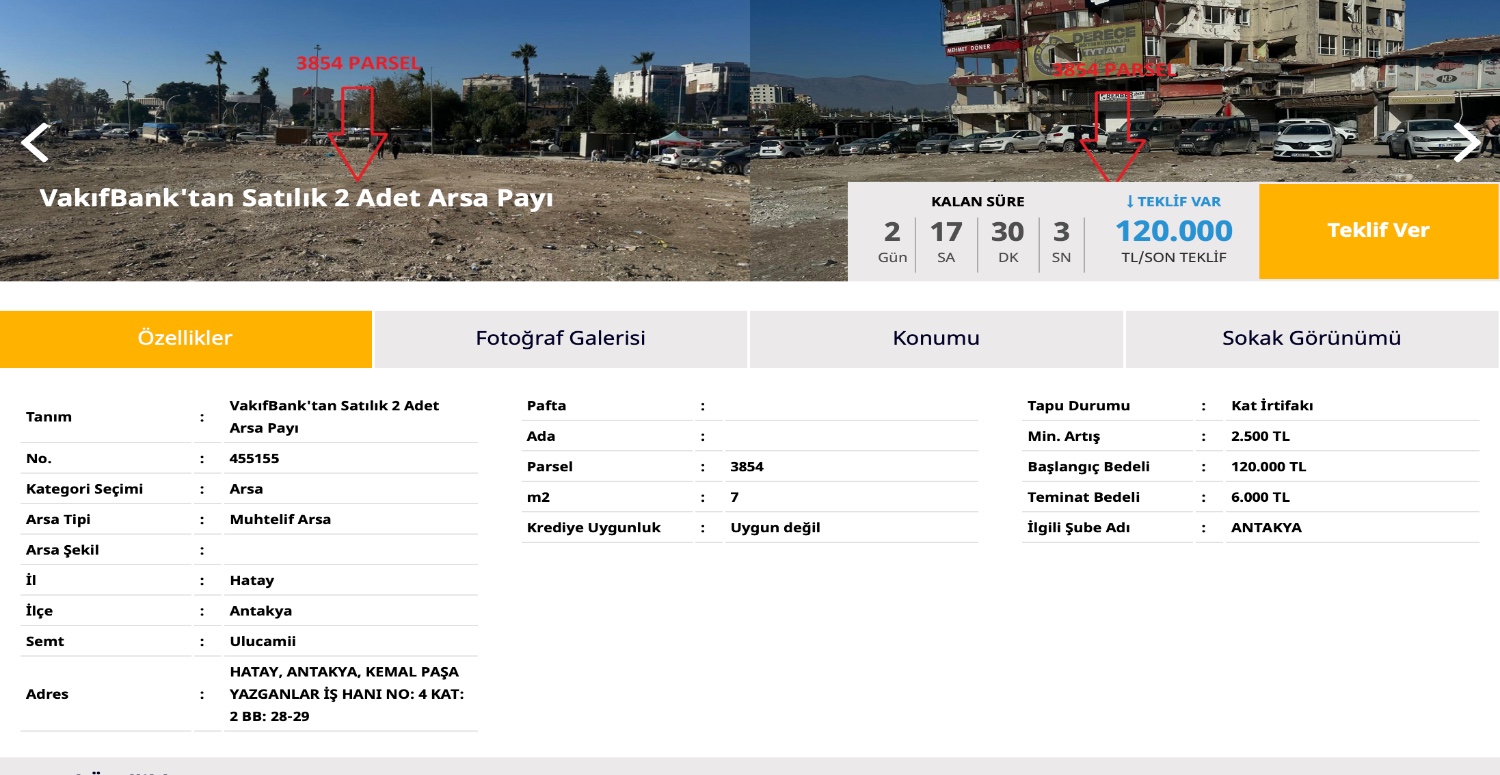Viewport: 1500px width, 775px height.
Task: Show the Sokak Görünümü tab
Action: pos(1311,339)
